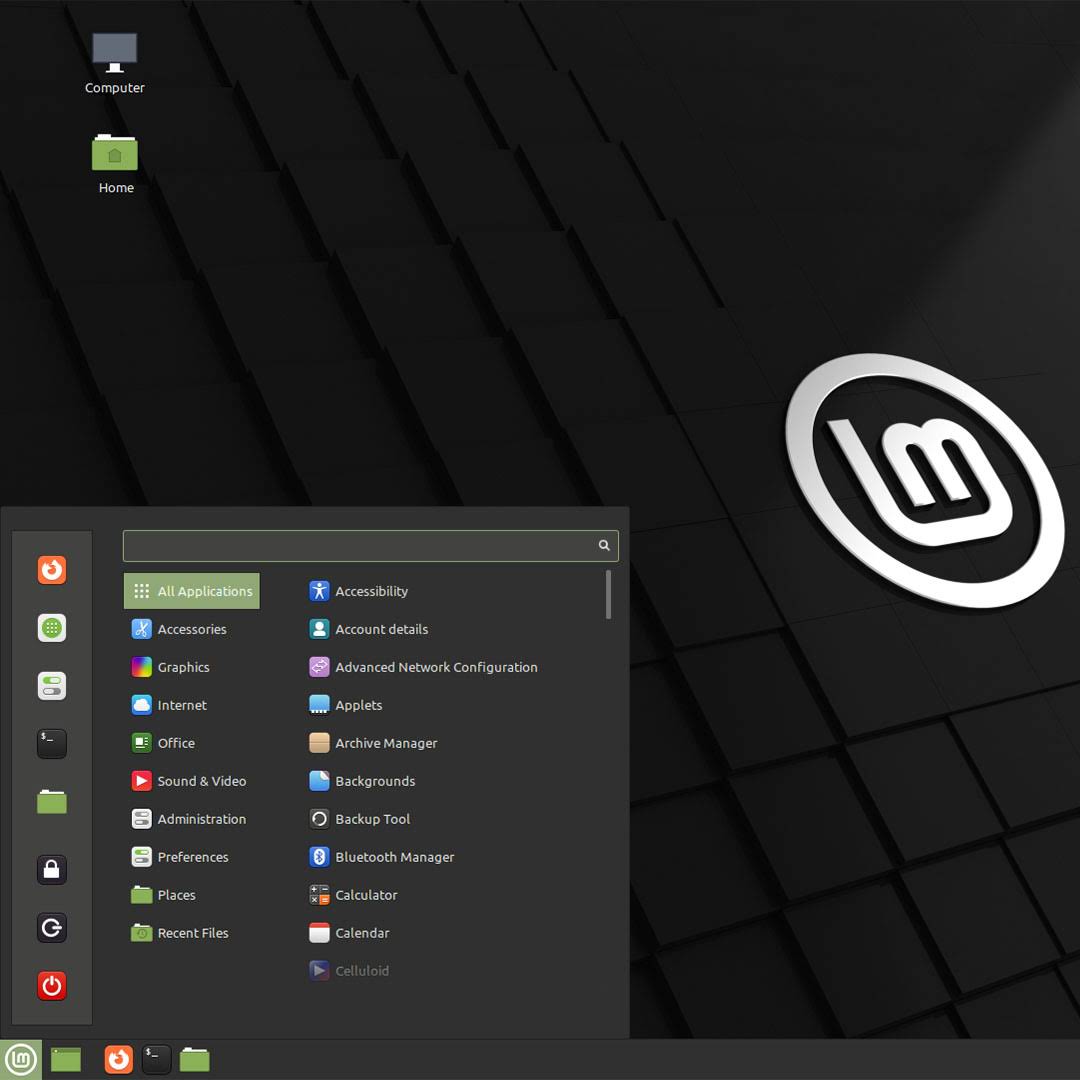Select the Sound & Video category

pyautogui.click(x=201, y=781)
